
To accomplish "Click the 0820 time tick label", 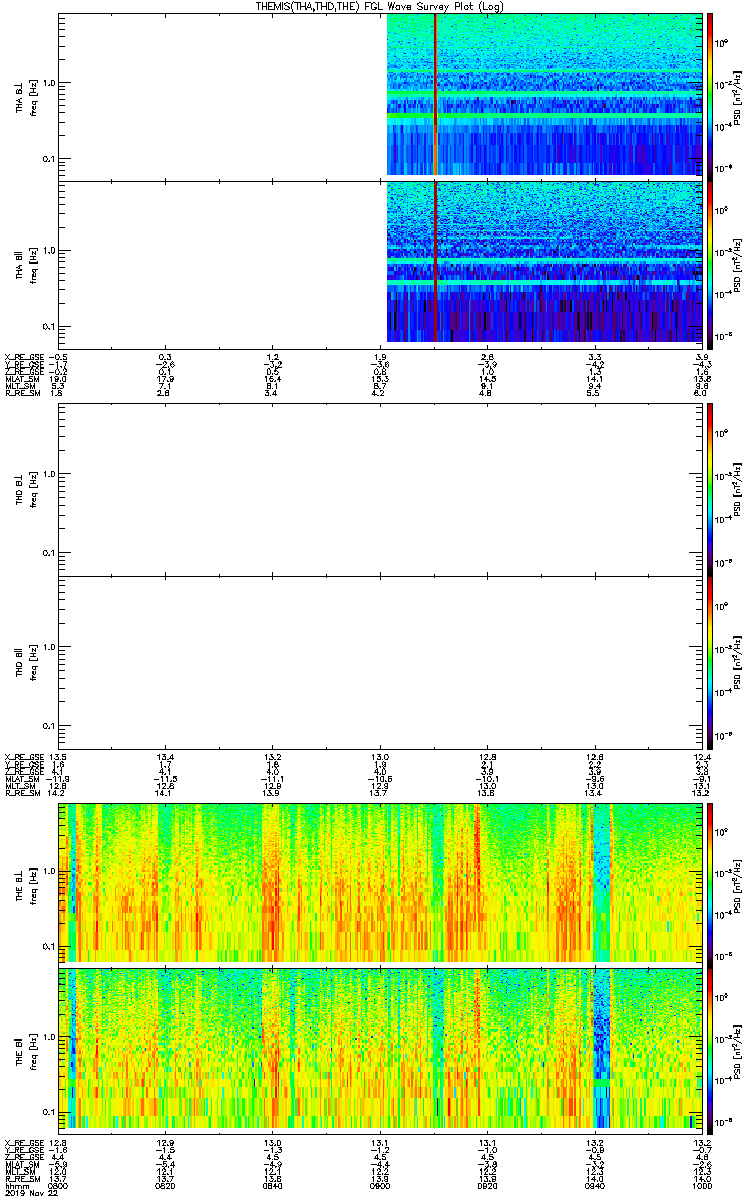I will click(x=165, y=1186).
